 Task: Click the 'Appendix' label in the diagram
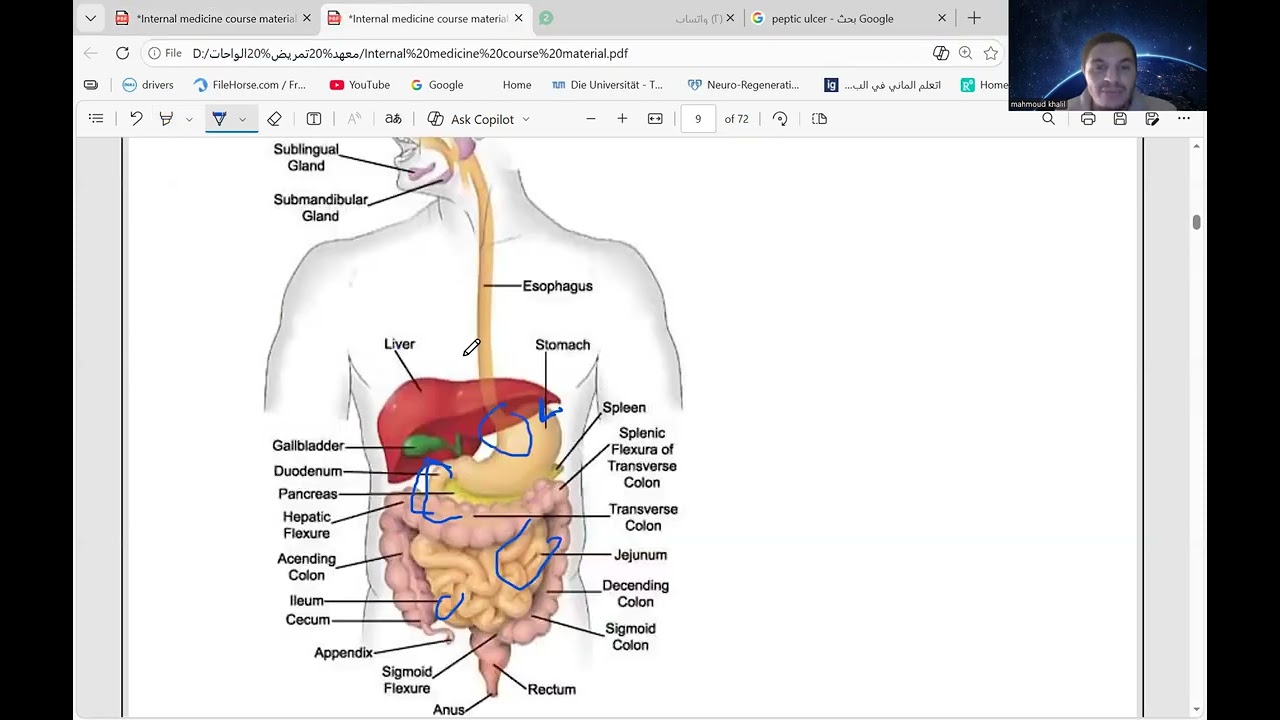[343, 653]
